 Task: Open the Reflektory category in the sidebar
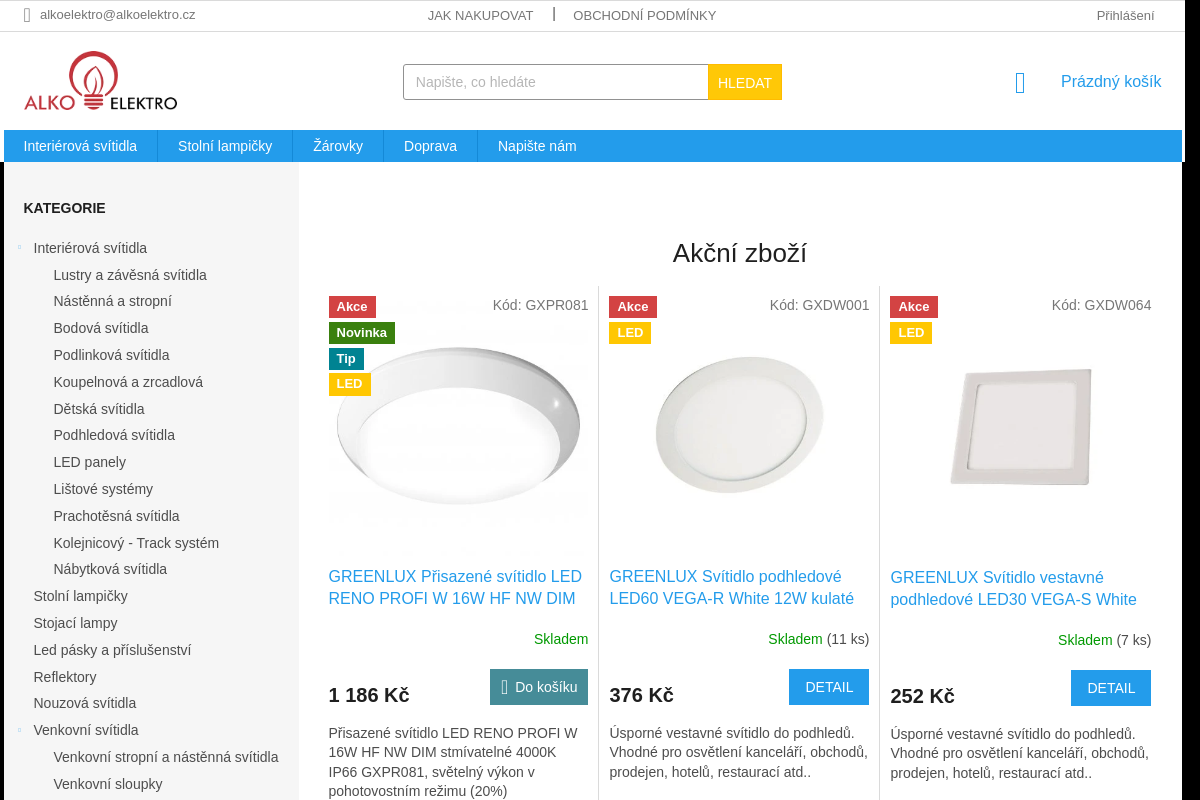pyautogui.click(x=65, y=677)
